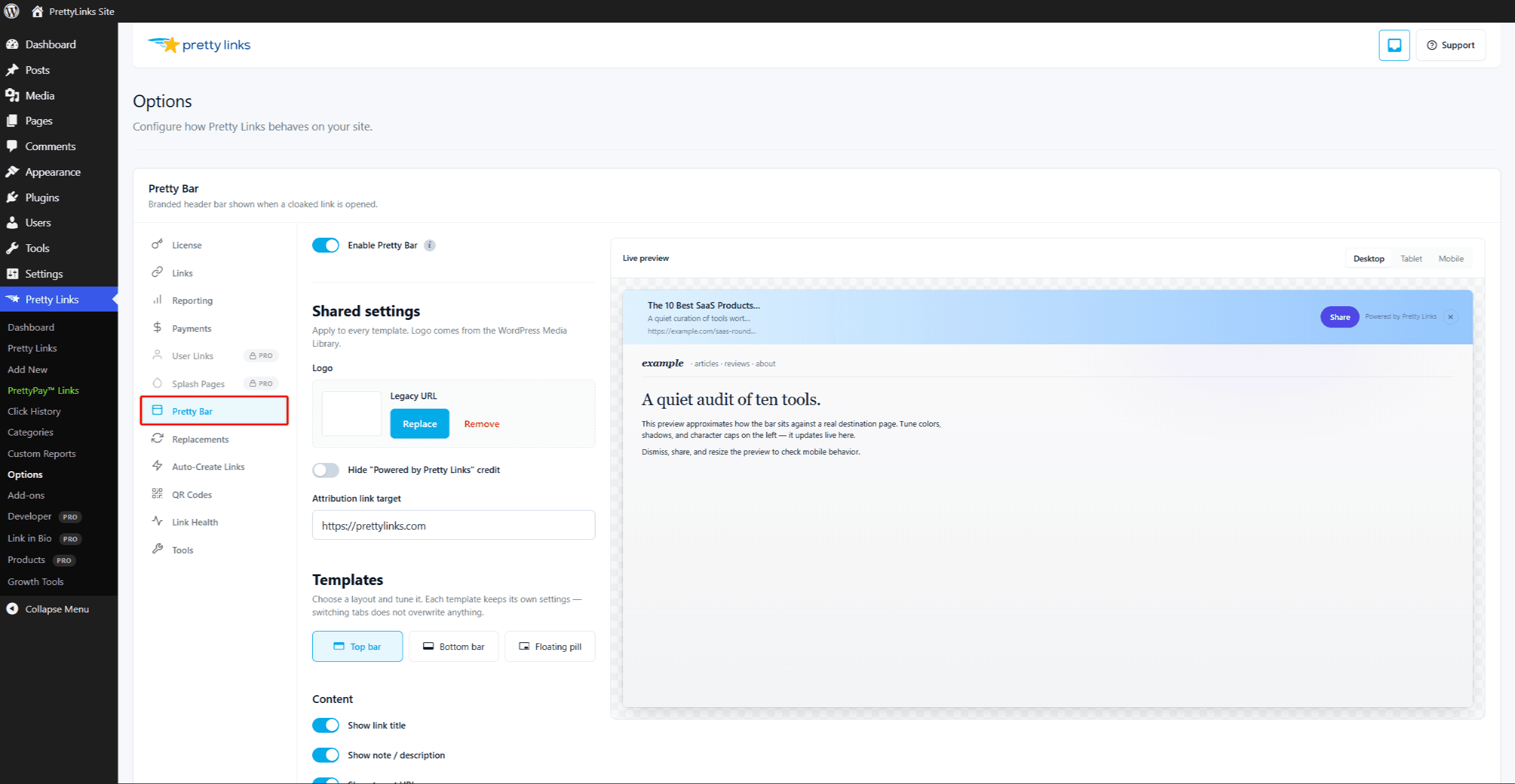Toggle Show note / description switch
The image size is (1515, 784).
tap(325, 755)
